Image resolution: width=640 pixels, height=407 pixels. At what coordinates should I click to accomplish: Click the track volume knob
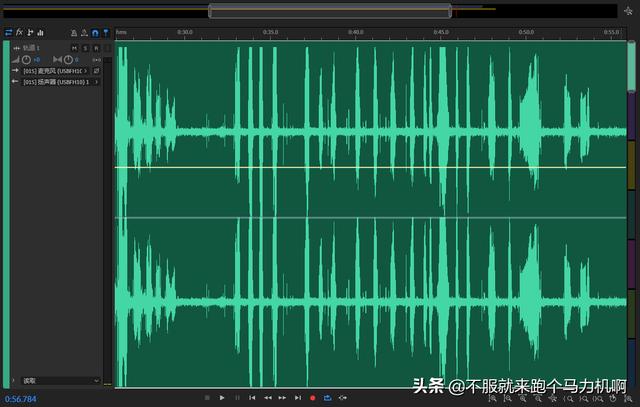[26, 60]
